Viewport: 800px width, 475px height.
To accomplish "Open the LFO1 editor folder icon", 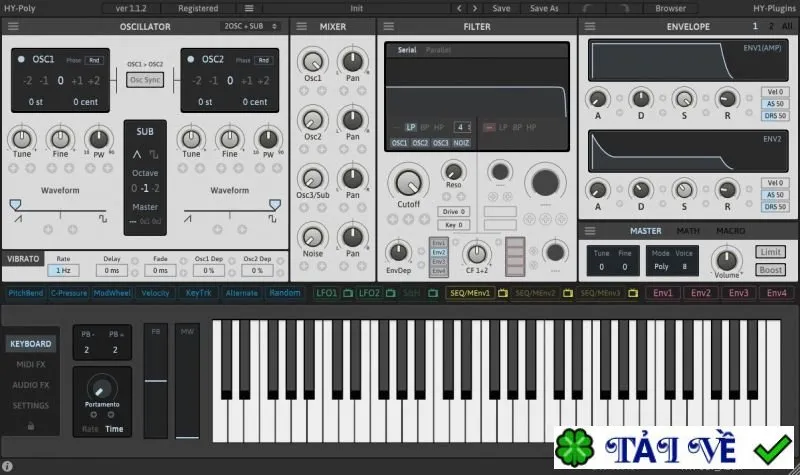I will point(348,293).
